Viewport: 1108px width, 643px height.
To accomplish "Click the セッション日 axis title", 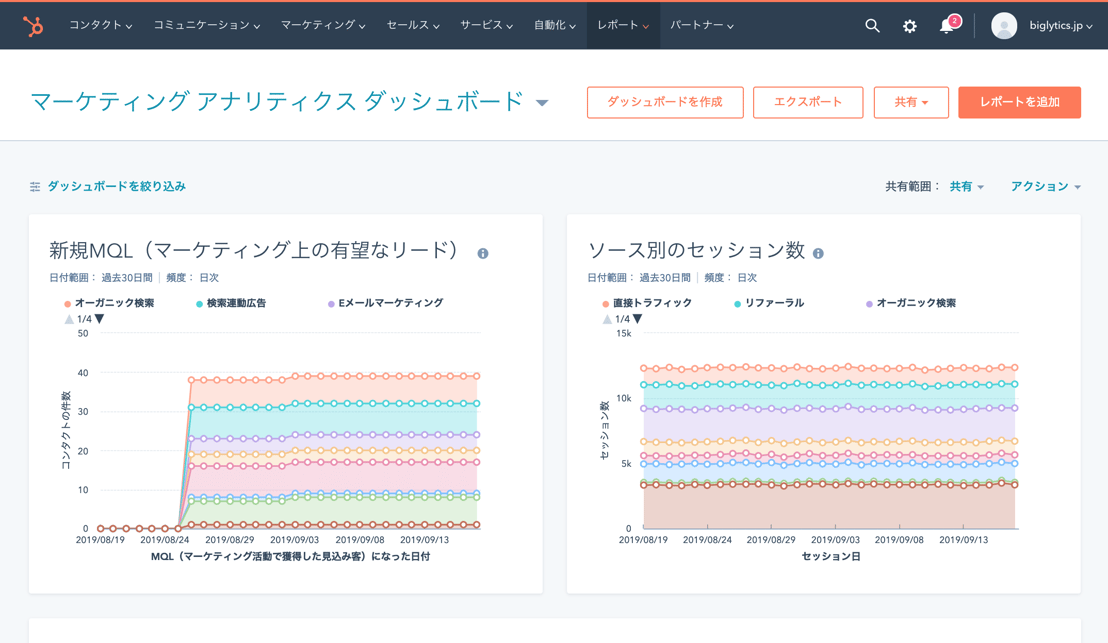I will (831, 557).
